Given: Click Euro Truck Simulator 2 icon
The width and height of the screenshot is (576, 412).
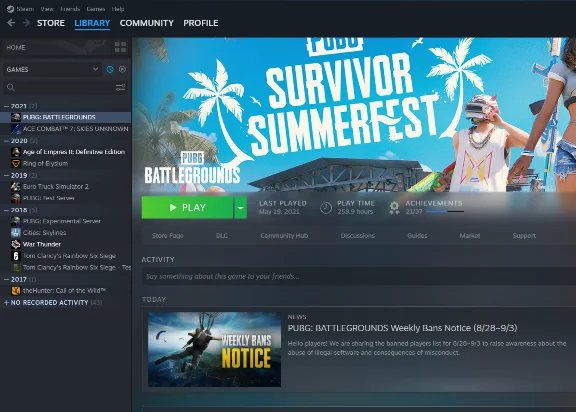Looking at the screenshot, I should (x=16, y=186).
